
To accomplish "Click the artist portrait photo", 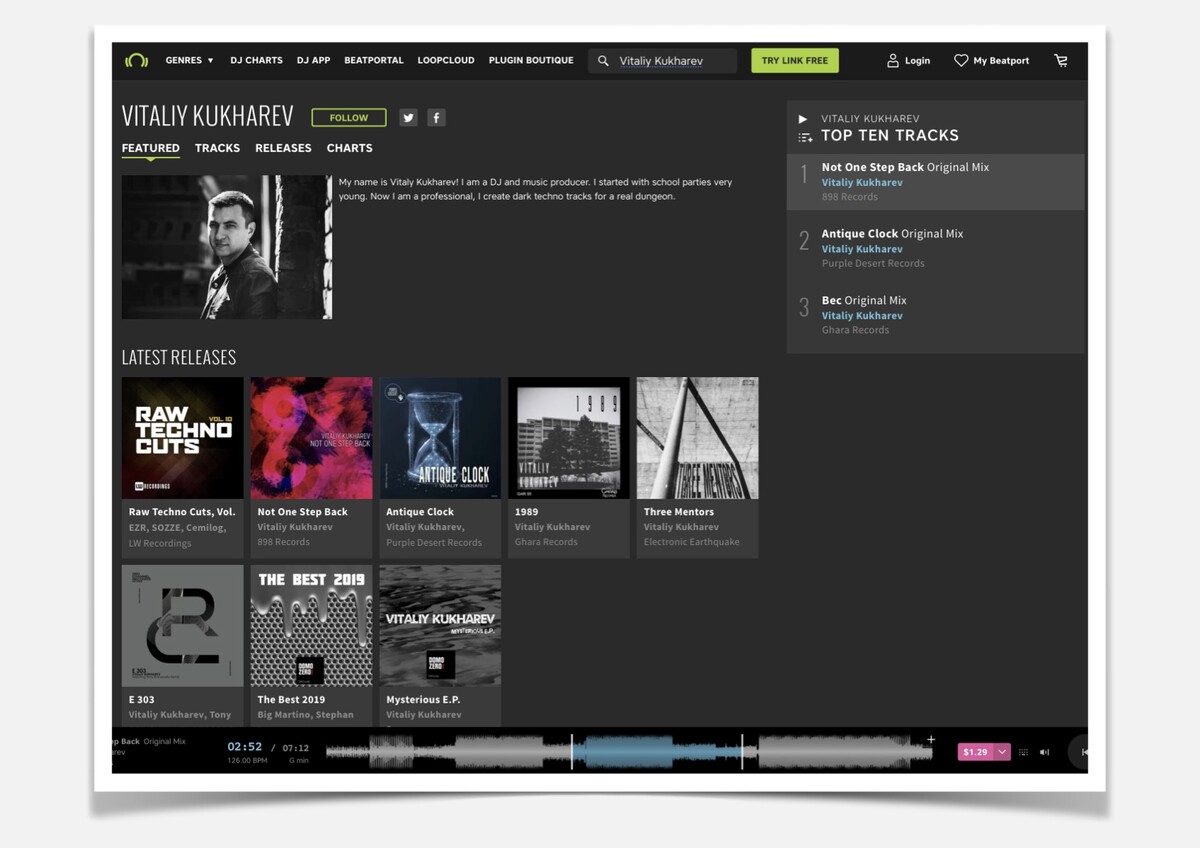I will pos(227,247).
